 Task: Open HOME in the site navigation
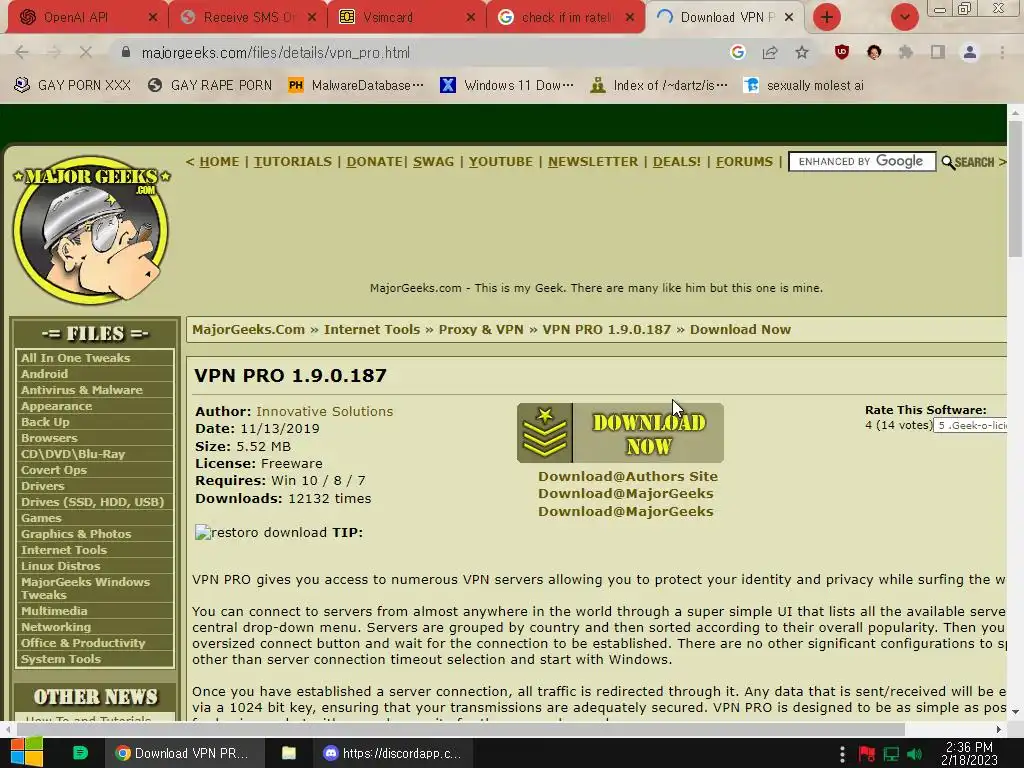point(219,161)
